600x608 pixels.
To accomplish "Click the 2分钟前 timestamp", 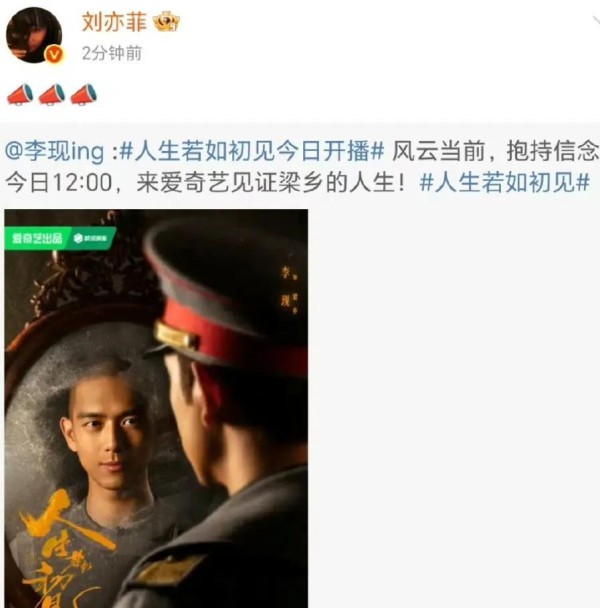I will click(x=112, y=53).
